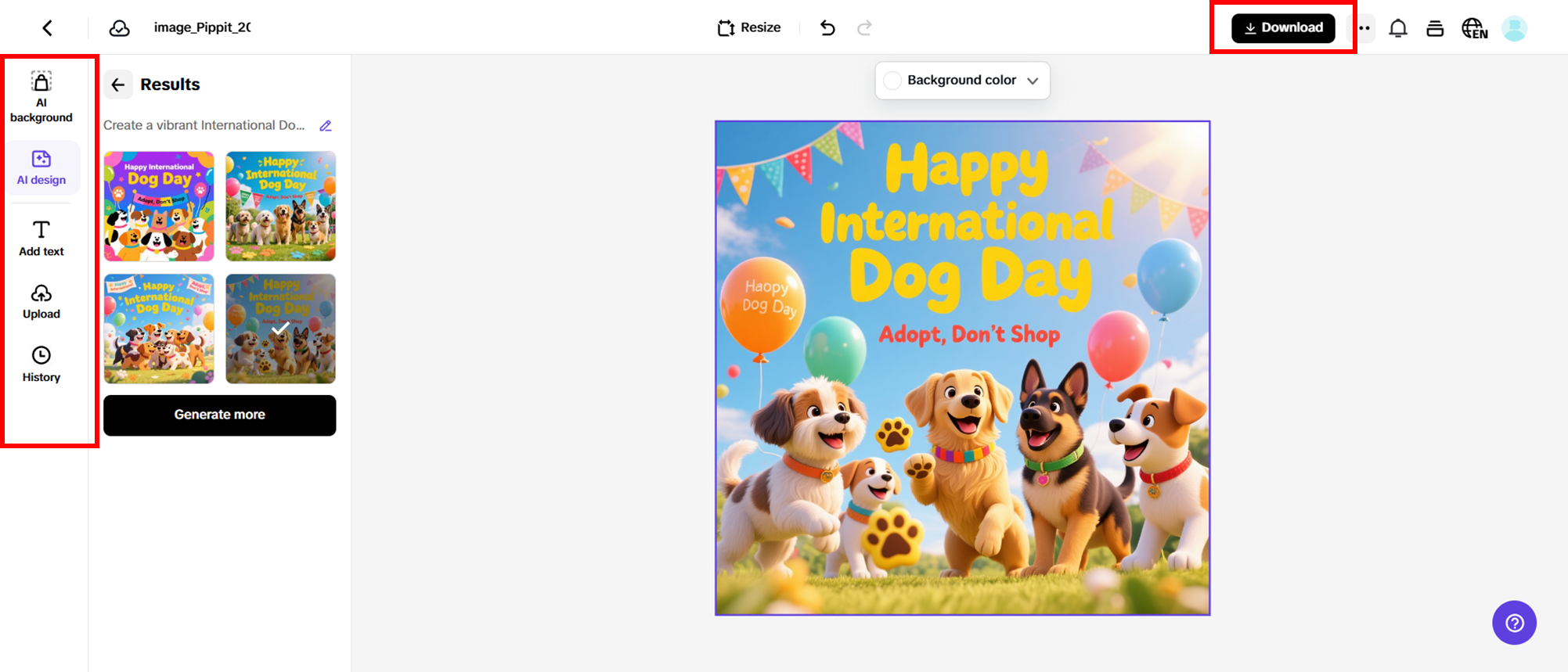
Task: Click the white background color circle
Action: (892, 81)
